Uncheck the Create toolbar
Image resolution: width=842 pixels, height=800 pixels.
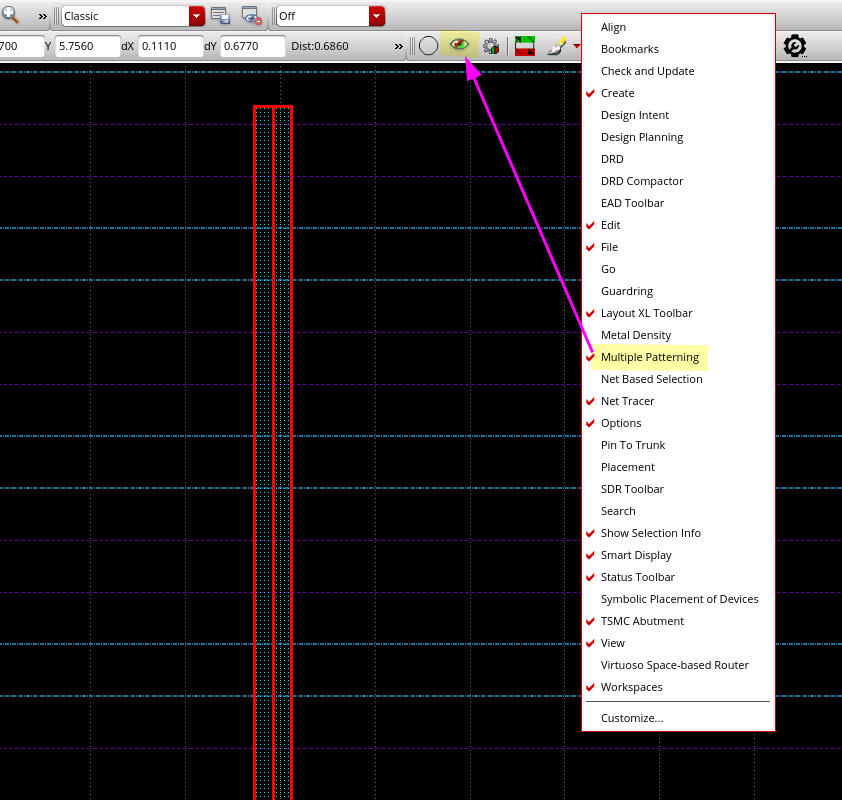[x=618, y=93]
